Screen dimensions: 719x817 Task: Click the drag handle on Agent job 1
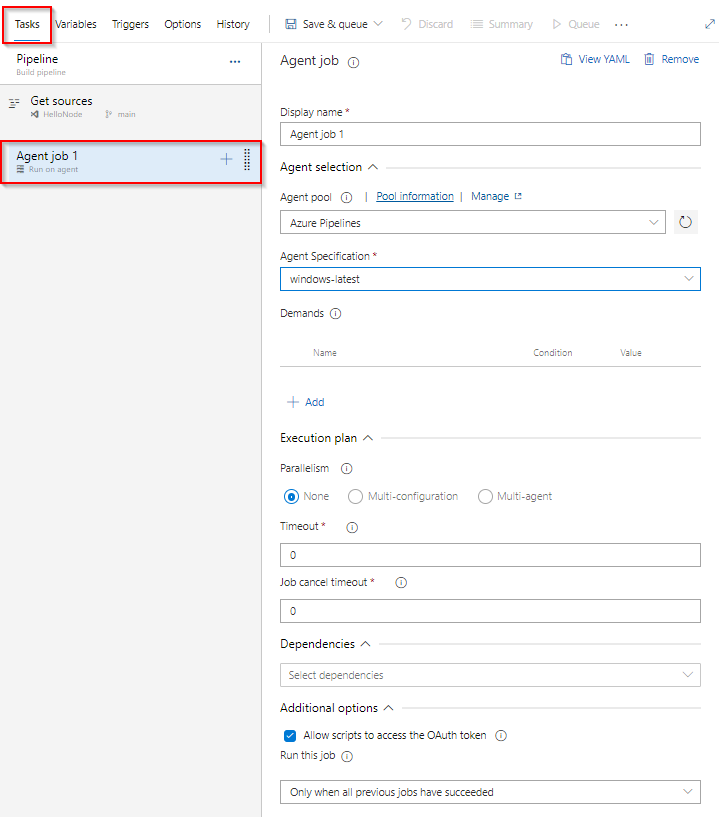point(247,160)
